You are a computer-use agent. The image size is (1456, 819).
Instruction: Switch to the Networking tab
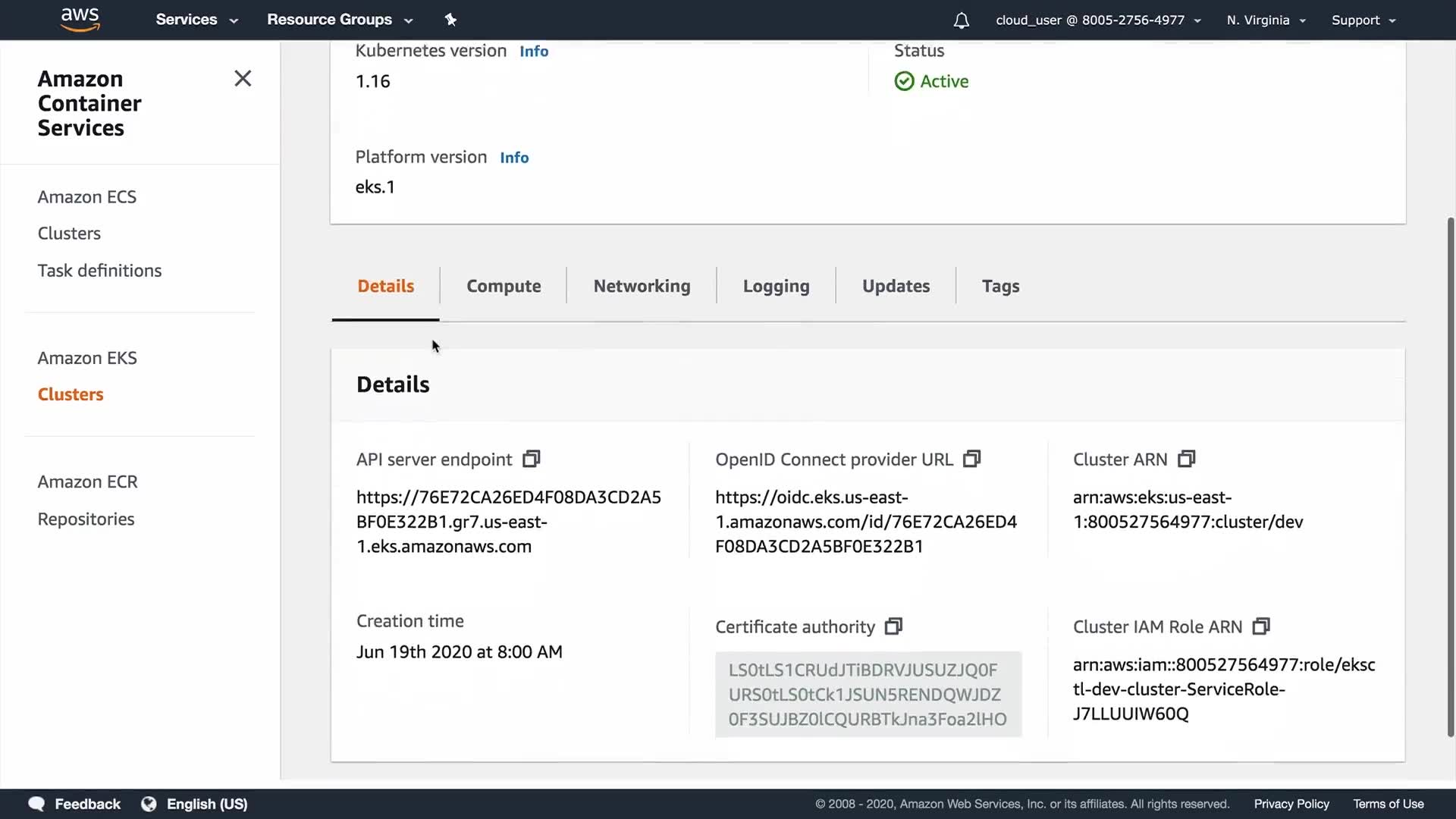[642, 286]
